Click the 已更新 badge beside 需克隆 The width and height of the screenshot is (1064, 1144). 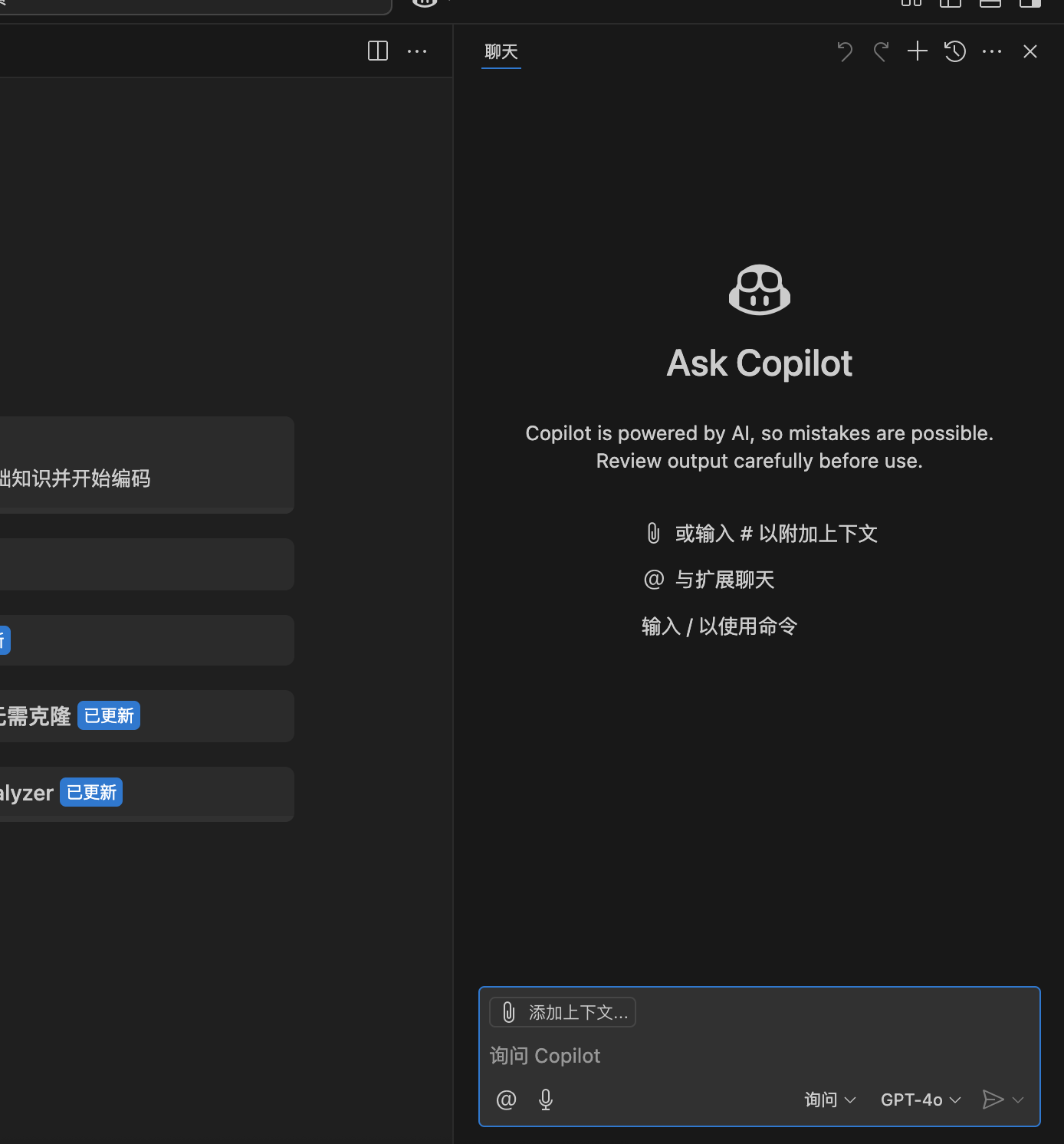109,715
